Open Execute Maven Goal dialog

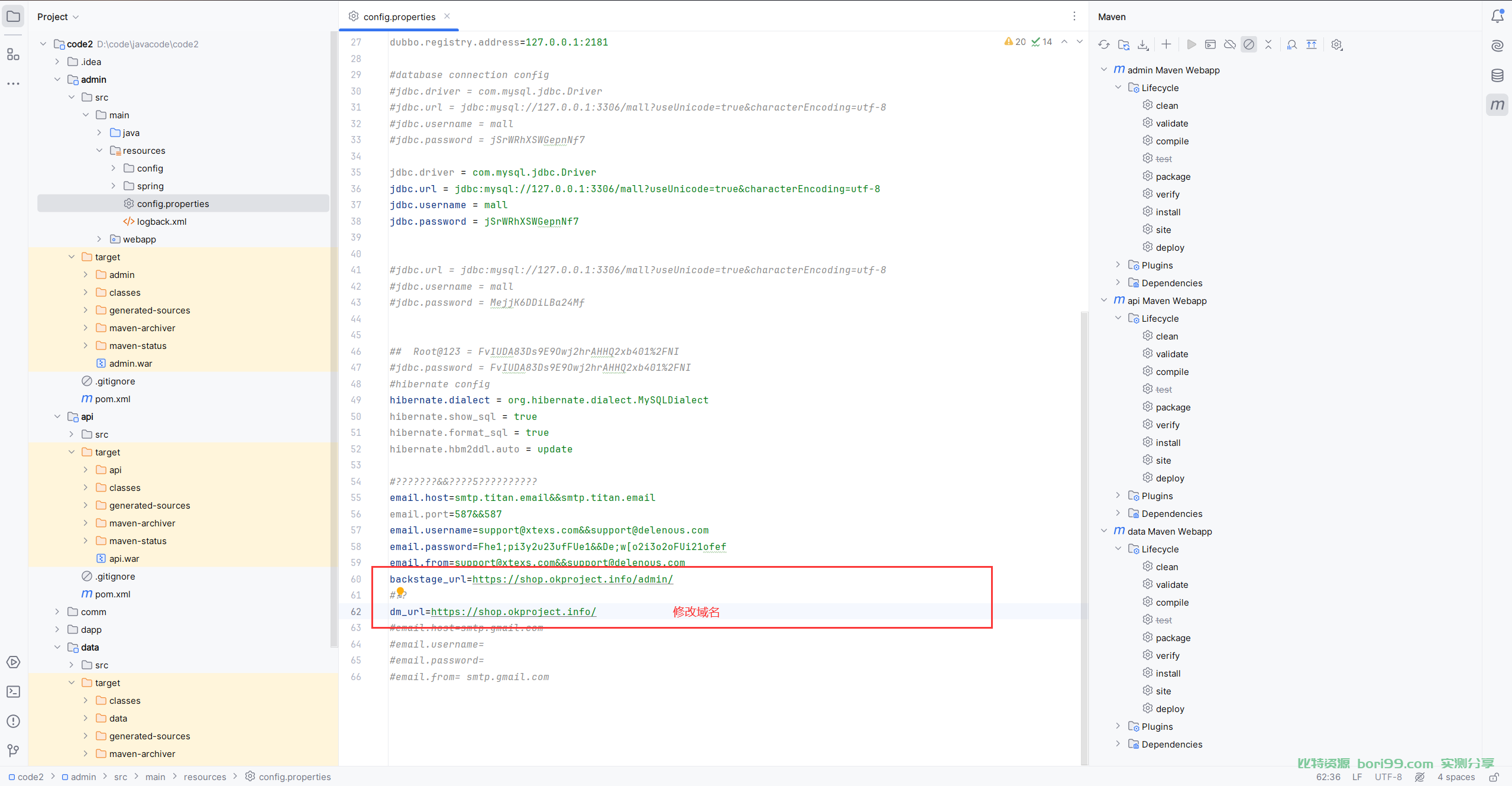1210,44
